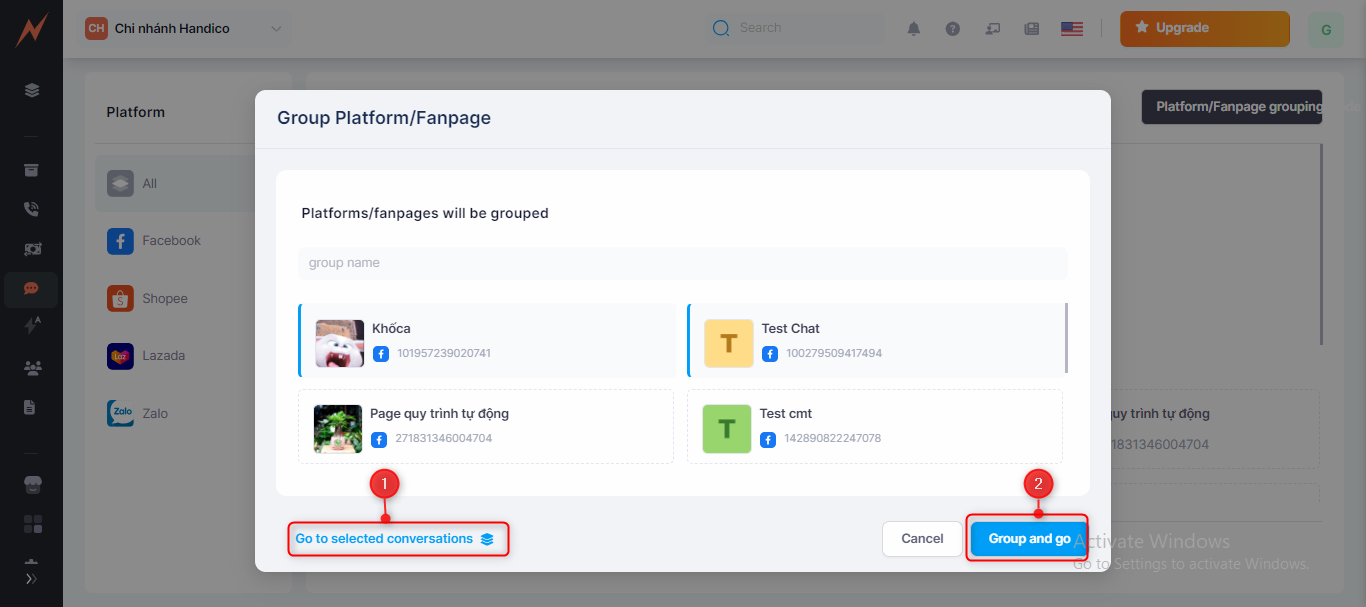Click the notification bell icon

913,29
